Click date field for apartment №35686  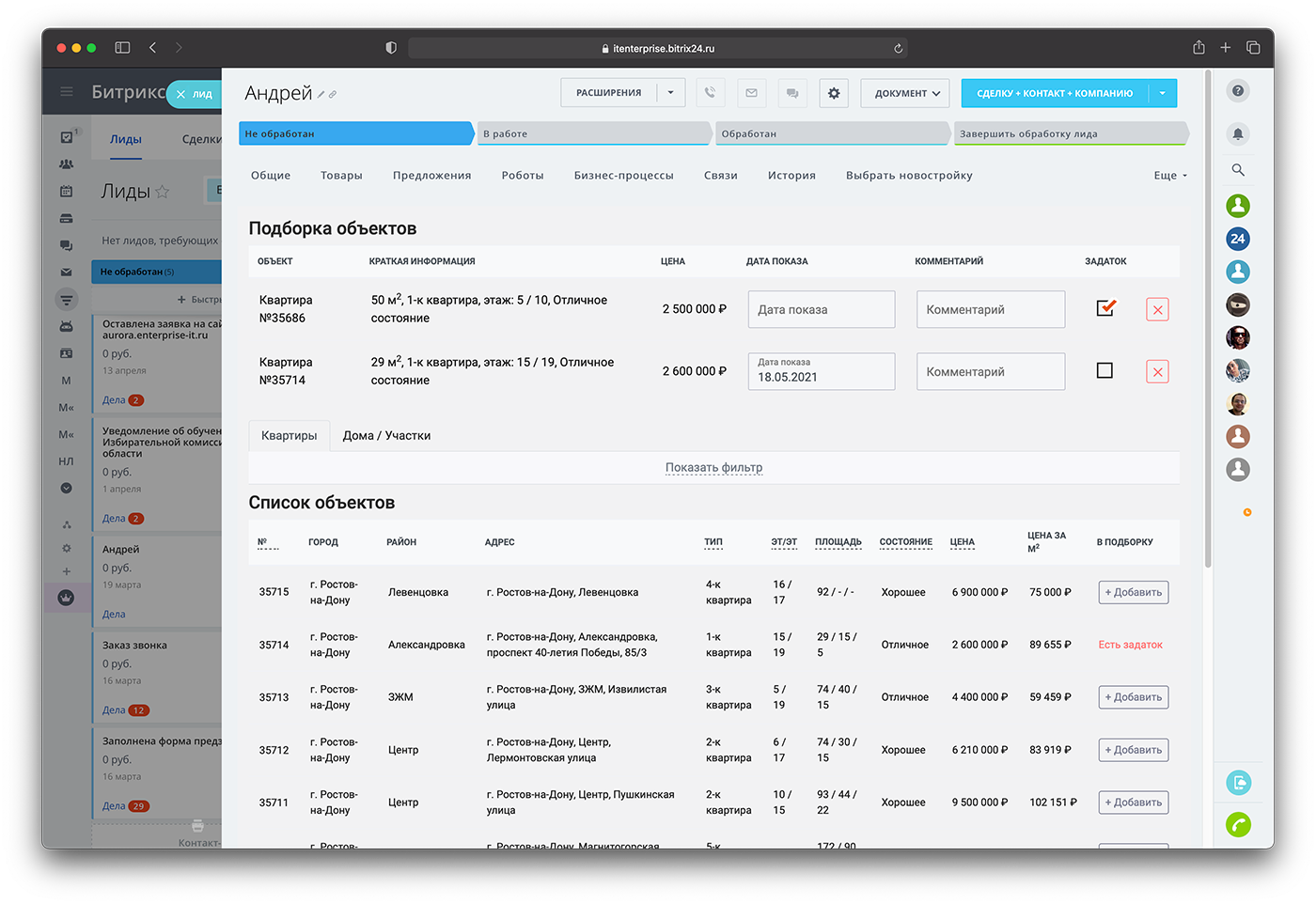click(821, 310)
